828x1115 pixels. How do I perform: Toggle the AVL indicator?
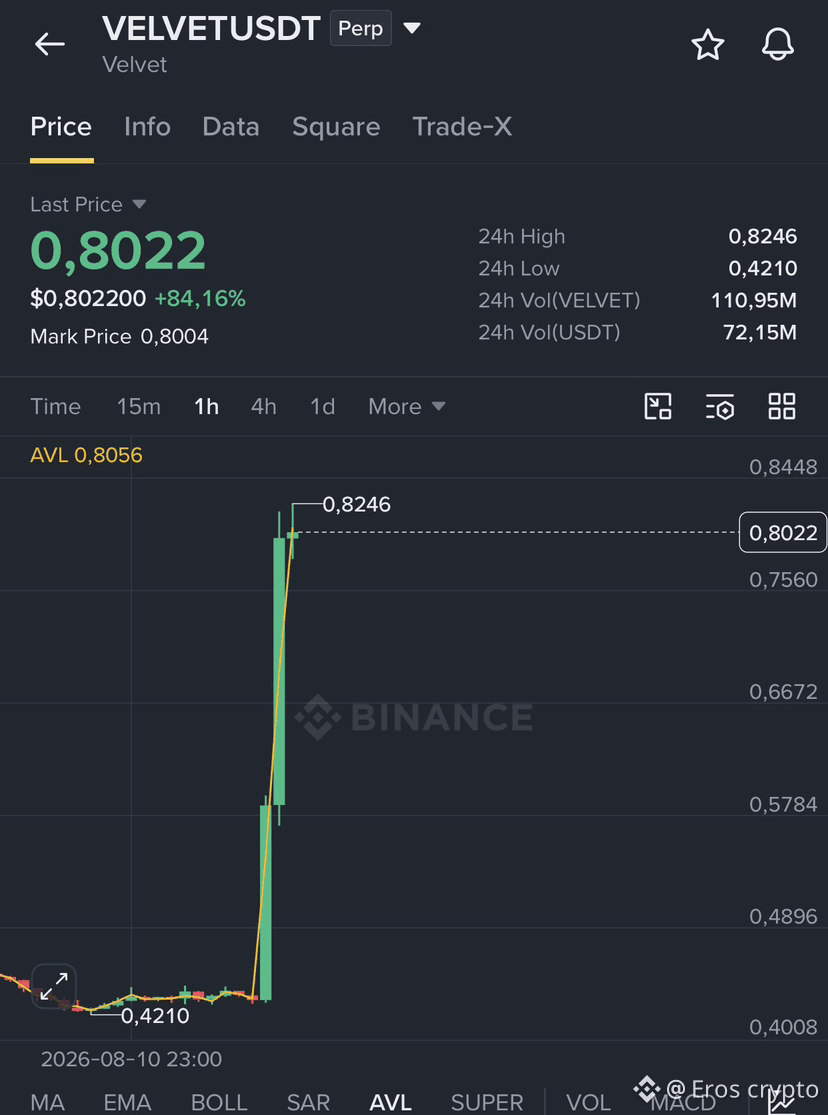391,1102
